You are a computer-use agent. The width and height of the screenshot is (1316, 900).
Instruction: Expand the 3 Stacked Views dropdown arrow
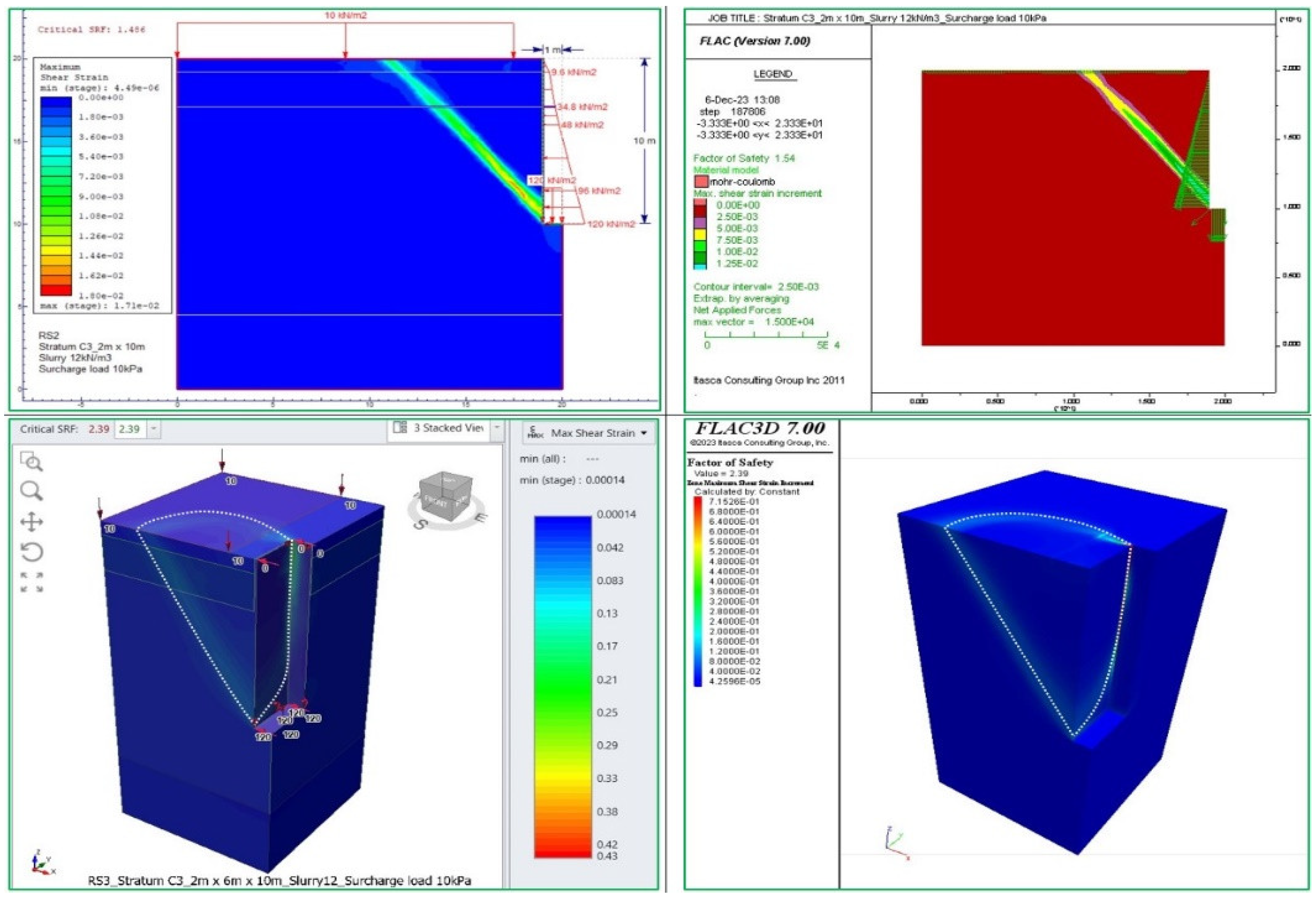pos(497,428)
